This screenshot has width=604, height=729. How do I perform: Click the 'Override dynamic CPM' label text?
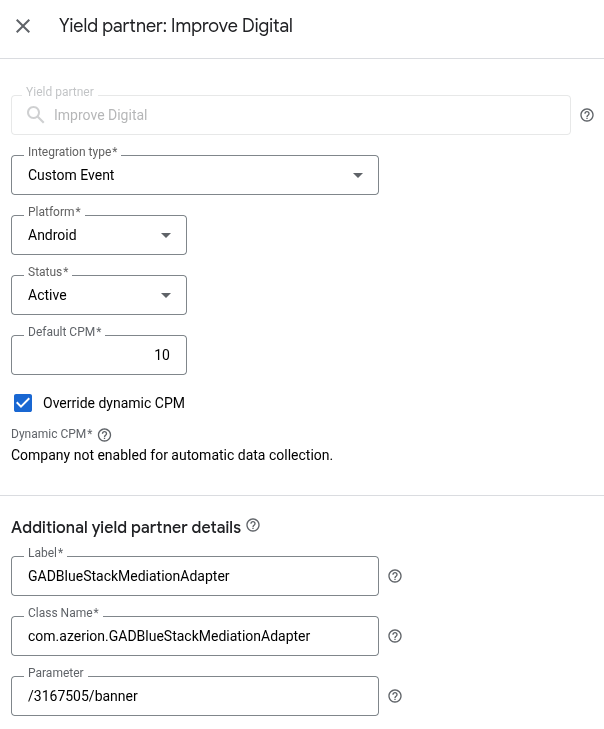[x=114, y=403]
